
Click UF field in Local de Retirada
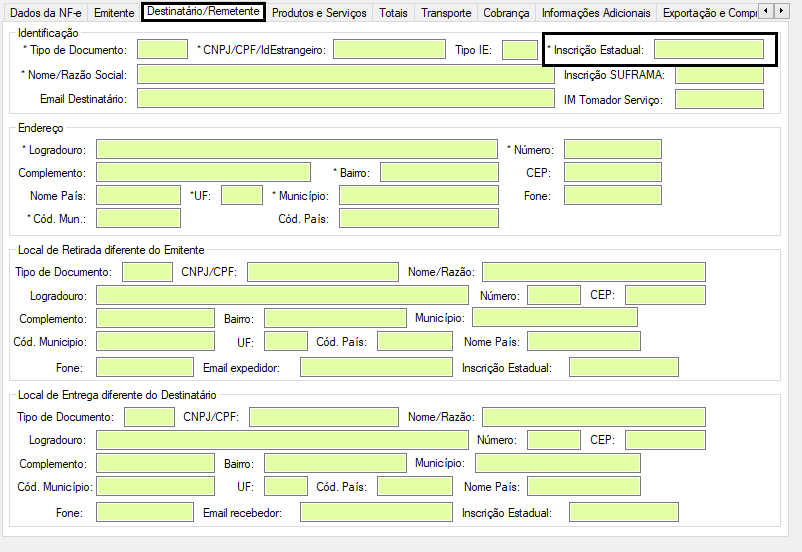(x=286, y=341)
